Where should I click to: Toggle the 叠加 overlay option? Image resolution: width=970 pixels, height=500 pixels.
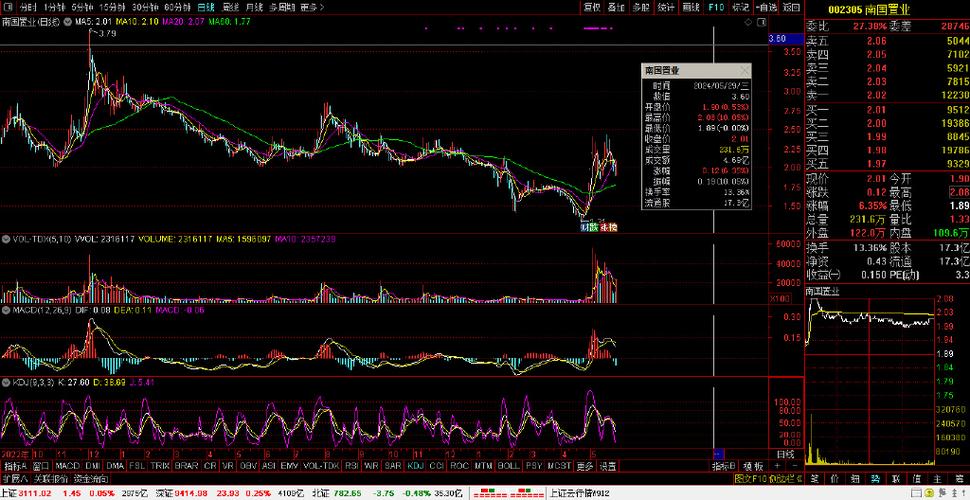coord(615,7)
